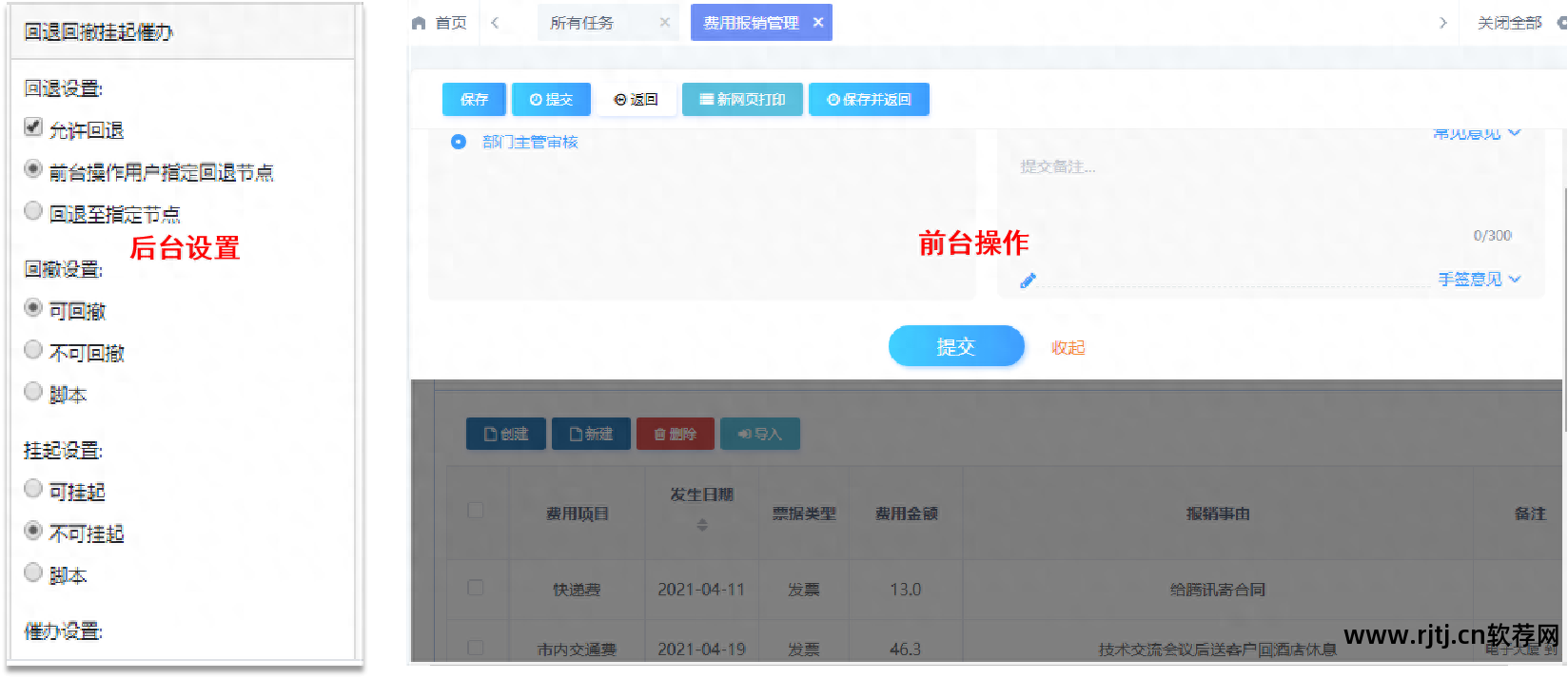This screenshot has width=1568, height=679.
Task: Click the 导入 import table button
Action: tap(760, 434)
